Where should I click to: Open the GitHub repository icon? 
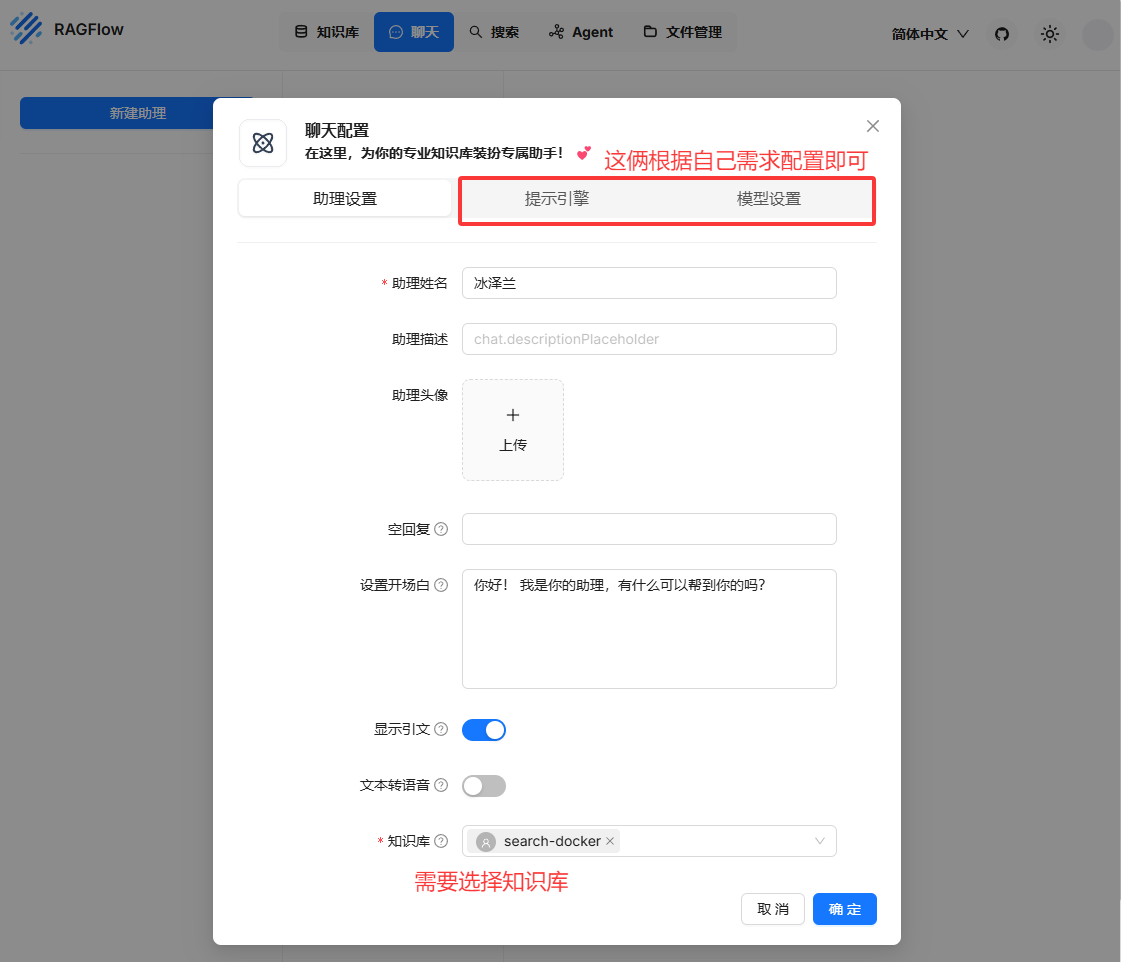1001,34
